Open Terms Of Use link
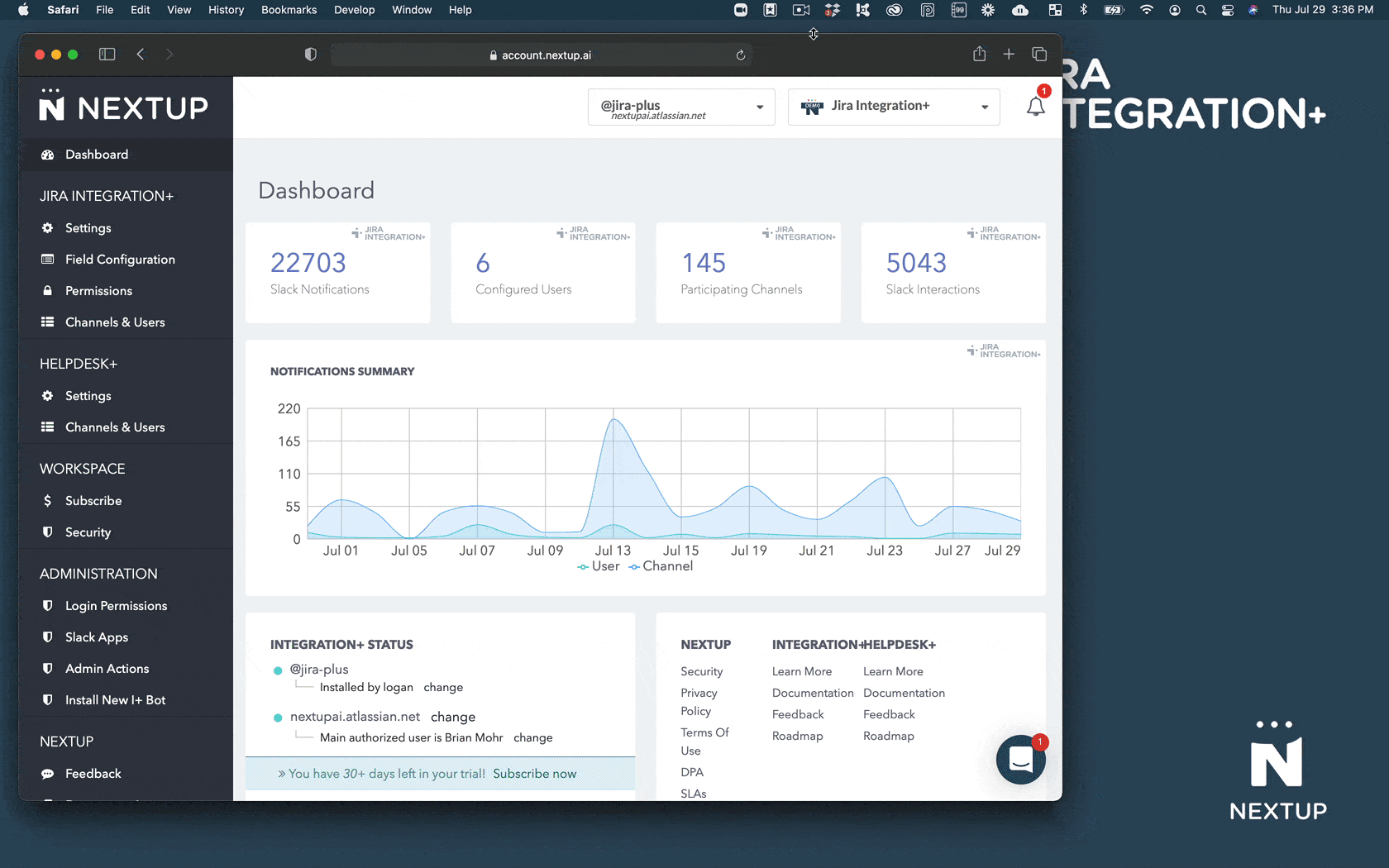 click(x=705, y=742)
